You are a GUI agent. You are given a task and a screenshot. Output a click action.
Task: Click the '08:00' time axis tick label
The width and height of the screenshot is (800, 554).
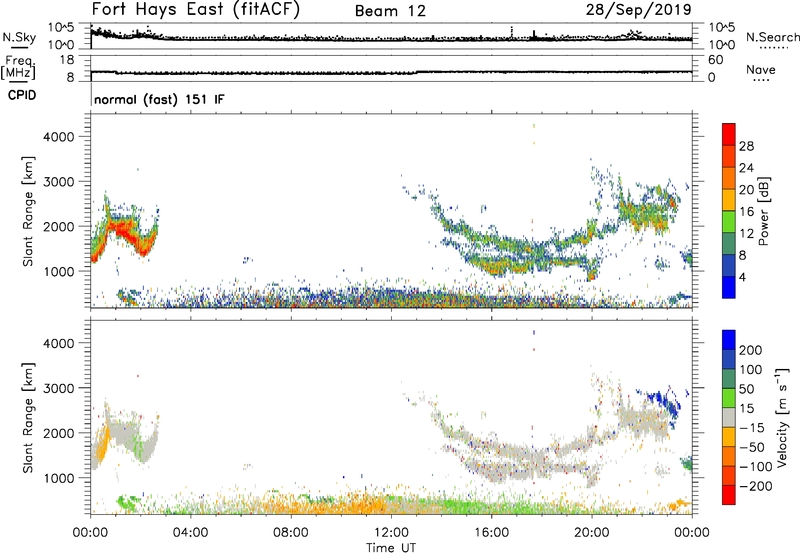click(x=291, y=533)
